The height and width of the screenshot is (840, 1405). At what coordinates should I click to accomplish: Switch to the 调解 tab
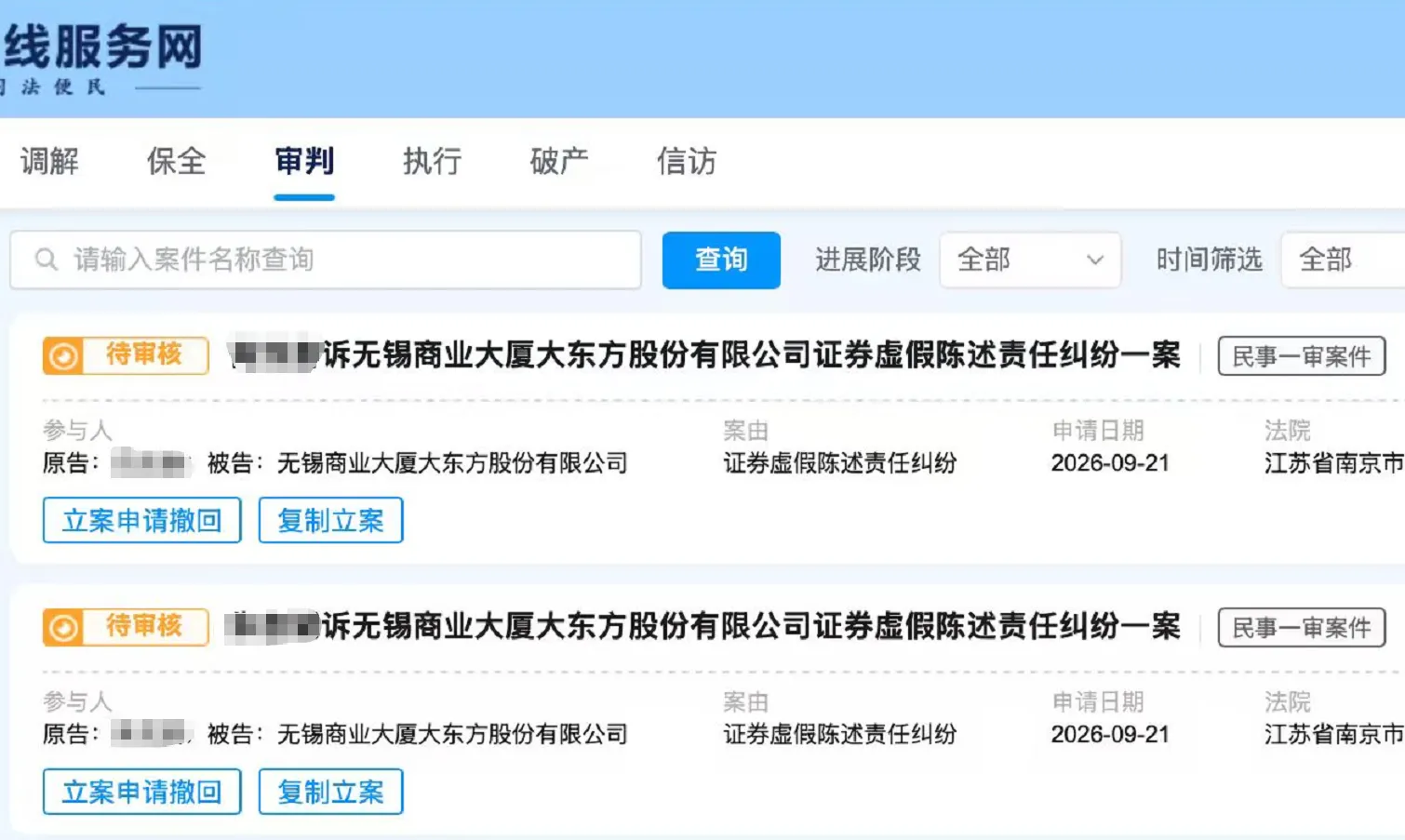[x=49, y=161]
